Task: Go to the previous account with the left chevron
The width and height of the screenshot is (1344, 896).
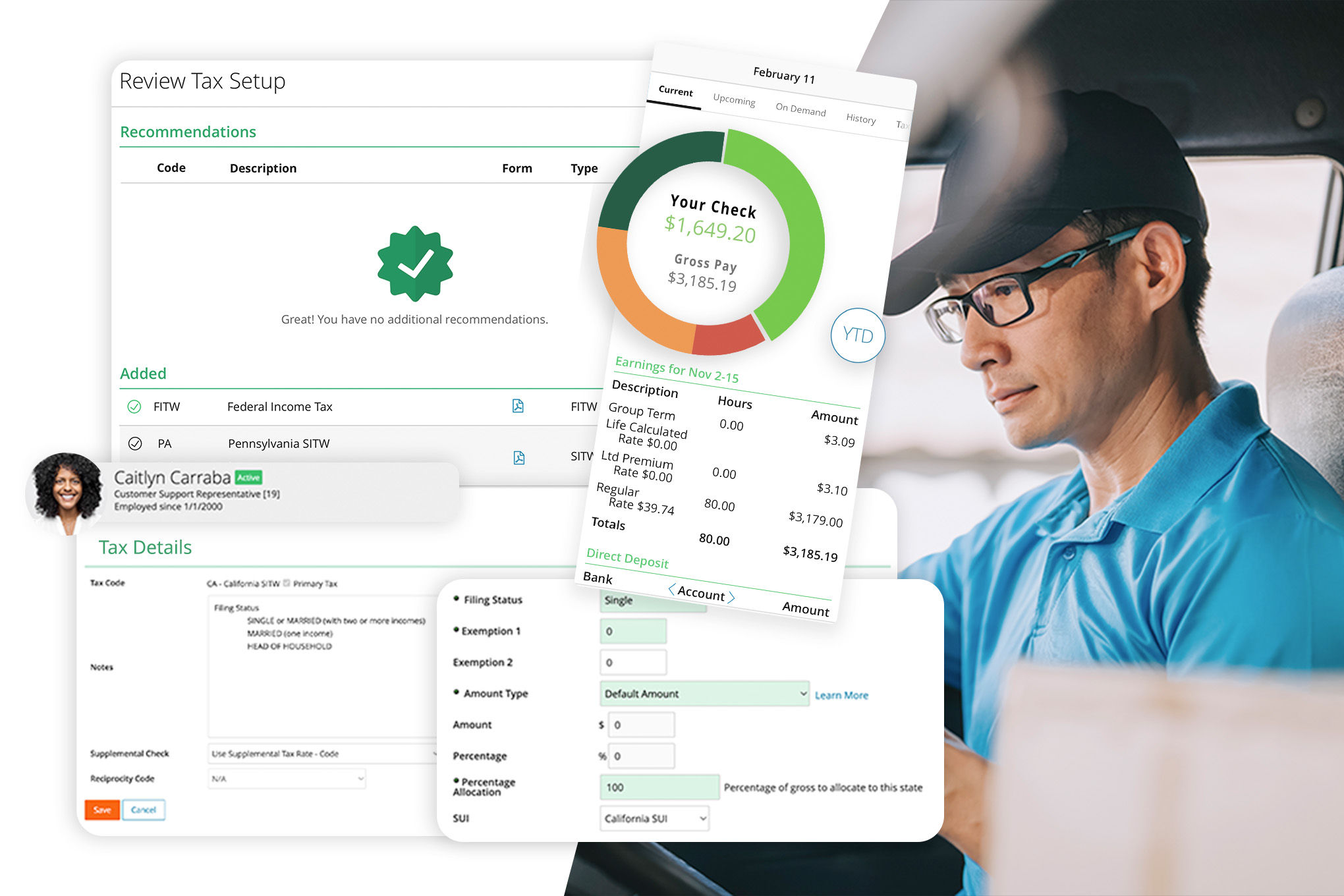Action: pyautogui.click(x=671, y=588)
